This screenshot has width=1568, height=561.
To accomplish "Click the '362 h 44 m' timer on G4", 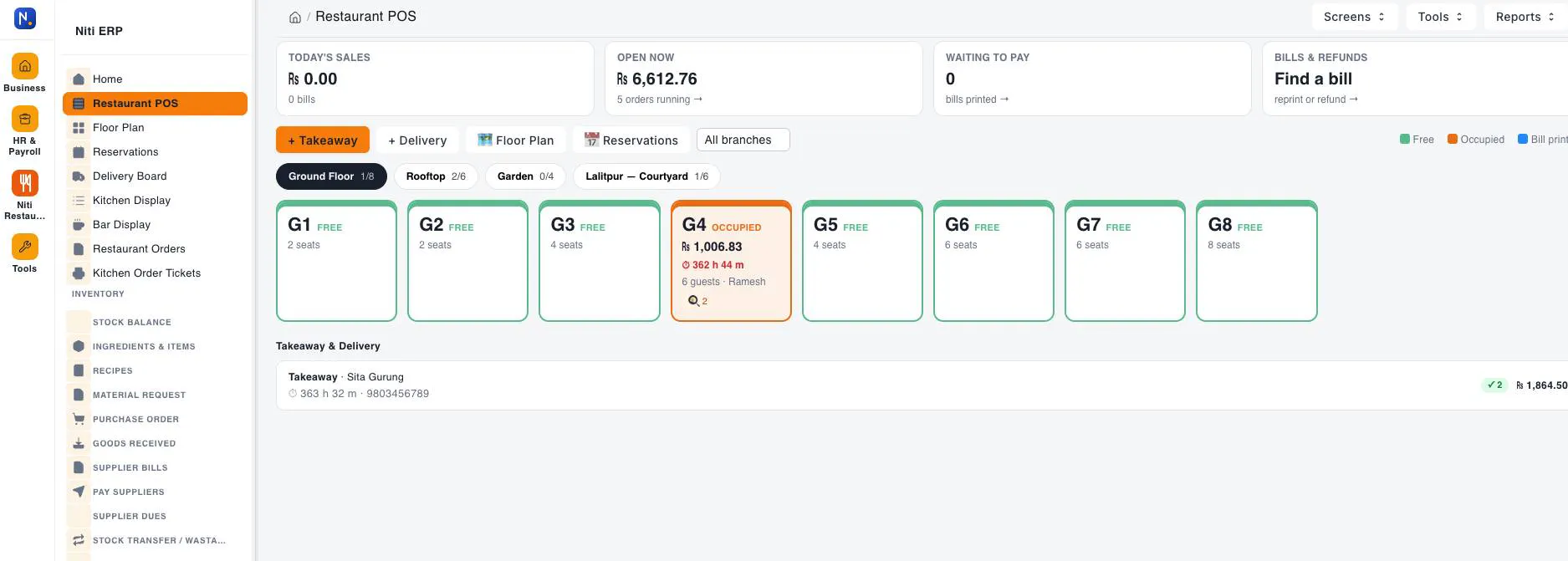I will coord(712,265).
